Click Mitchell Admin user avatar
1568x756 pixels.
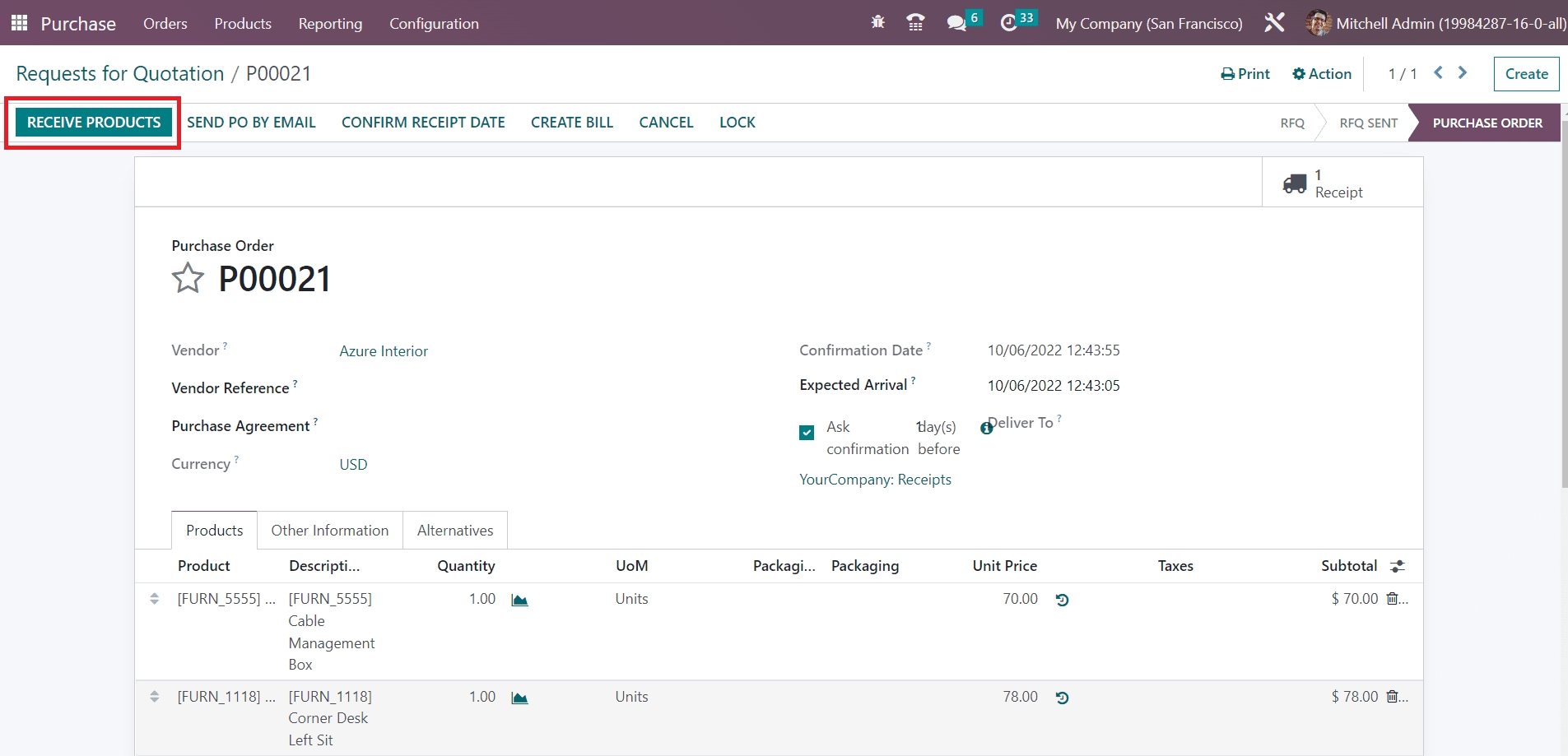pos(1318,23)
